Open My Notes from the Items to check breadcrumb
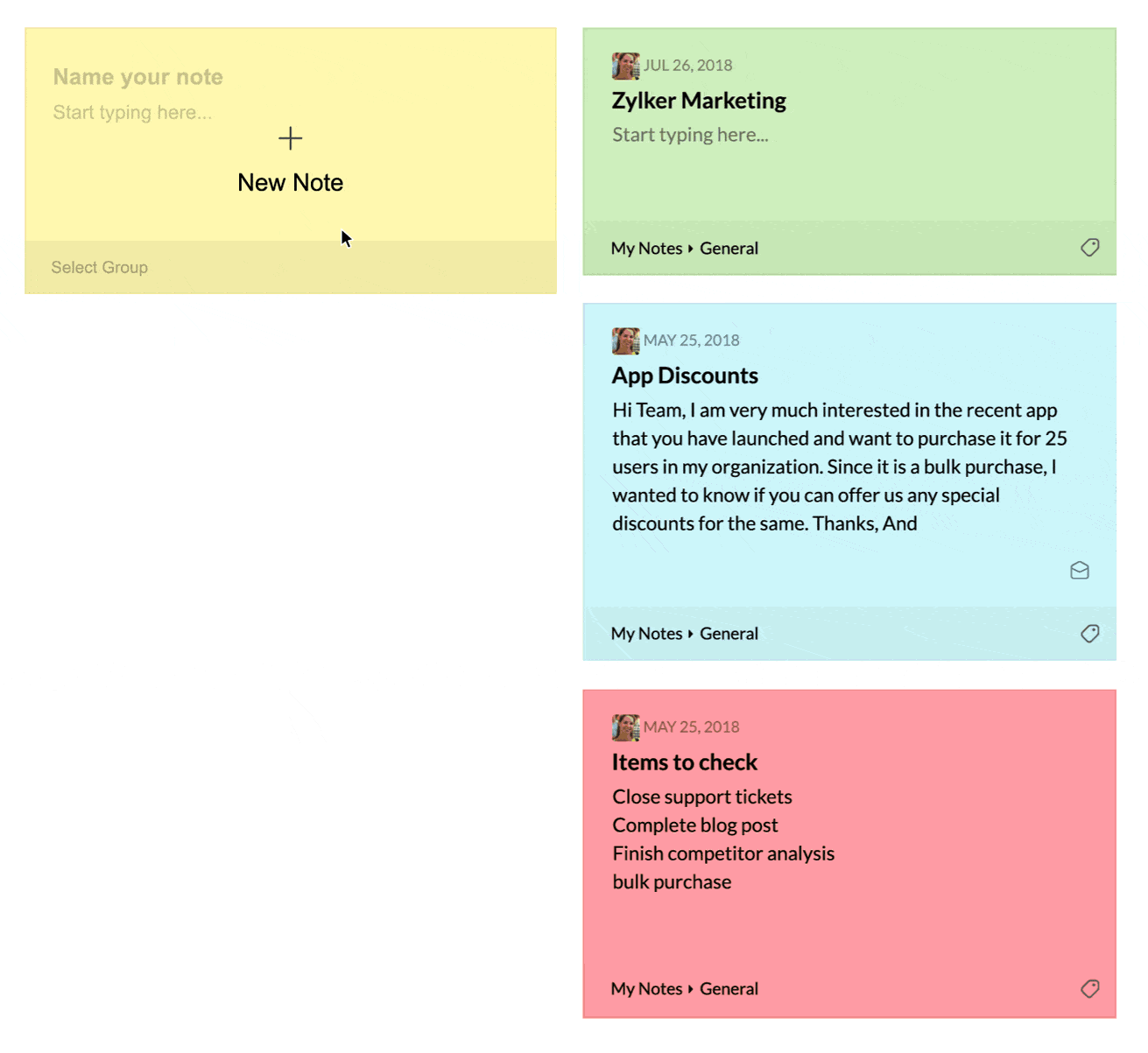Viewport: 1148px width, 1053px height. (646, 988)
